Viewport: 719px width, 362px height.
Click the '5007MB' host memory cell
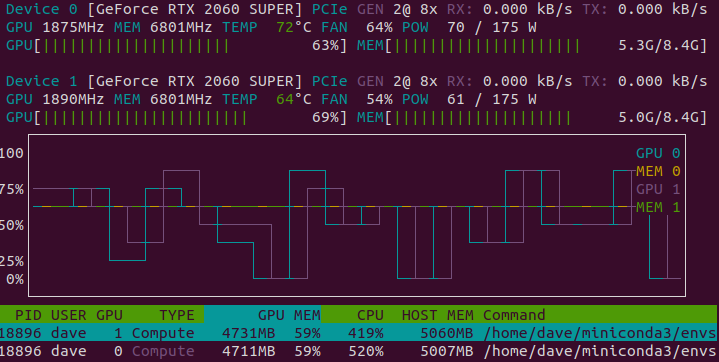[447, 351]
